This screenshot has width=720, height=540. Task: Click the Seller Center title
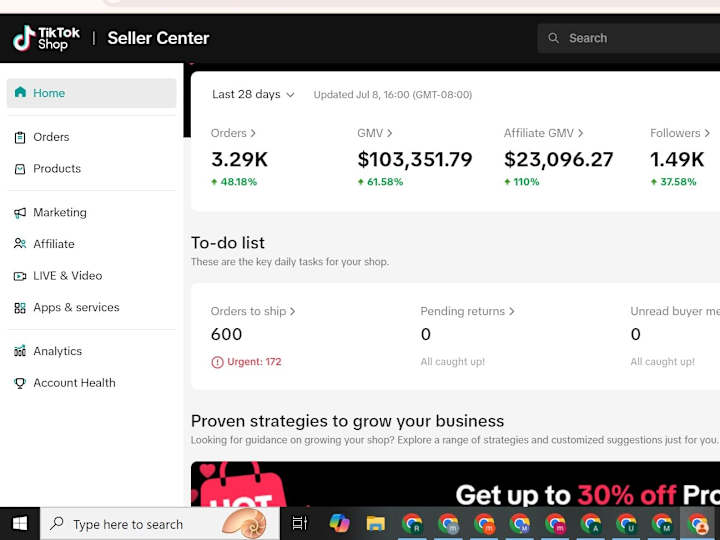[158, 38]
